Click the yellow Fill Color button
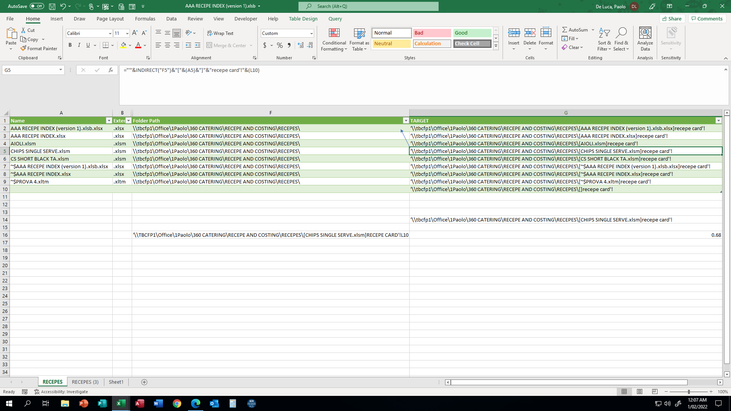The height and width of the screenshot is (411, 731). pos(123,45)
